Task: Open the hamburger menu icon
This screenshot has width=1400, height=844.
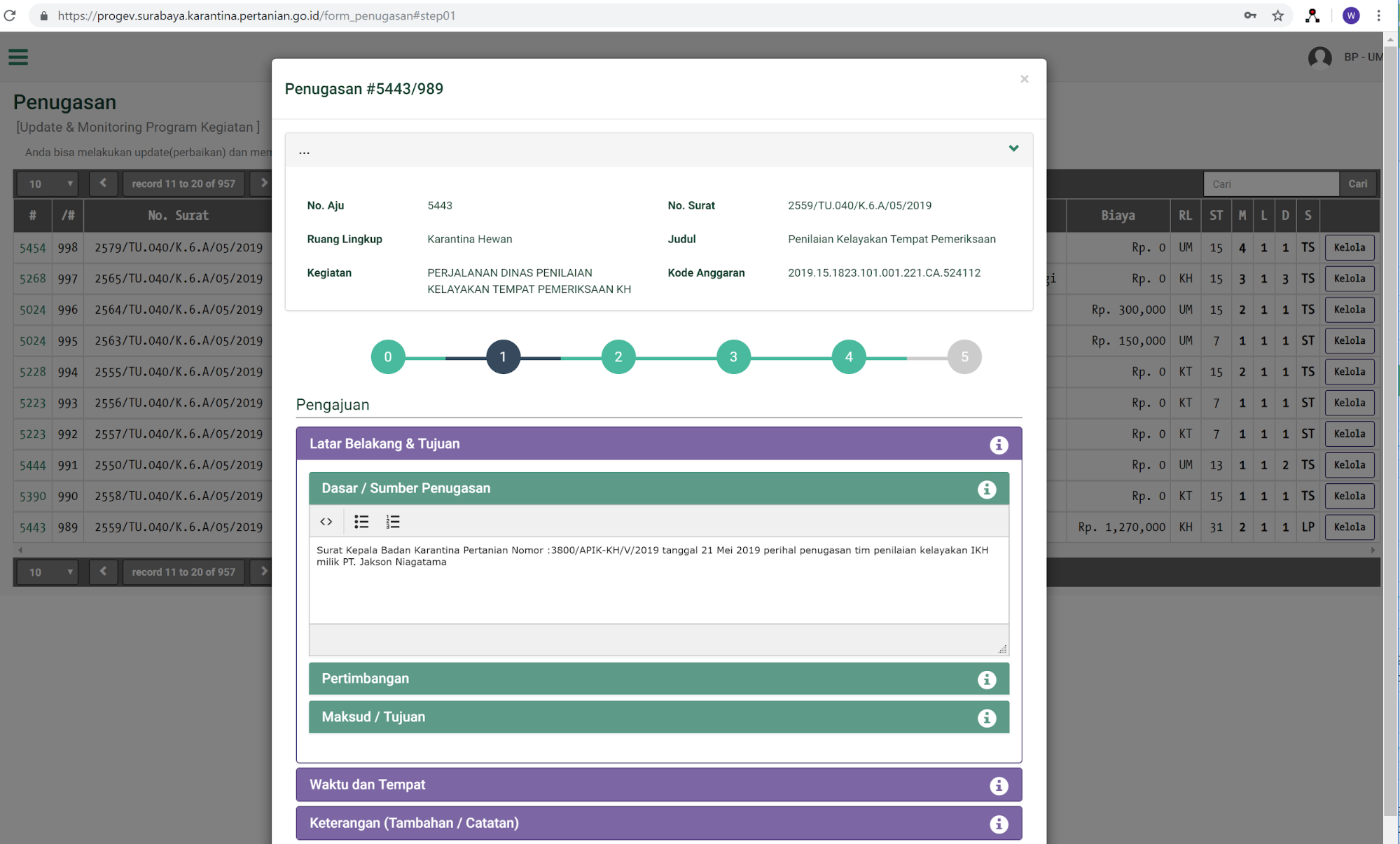Action: coord(18,57)
